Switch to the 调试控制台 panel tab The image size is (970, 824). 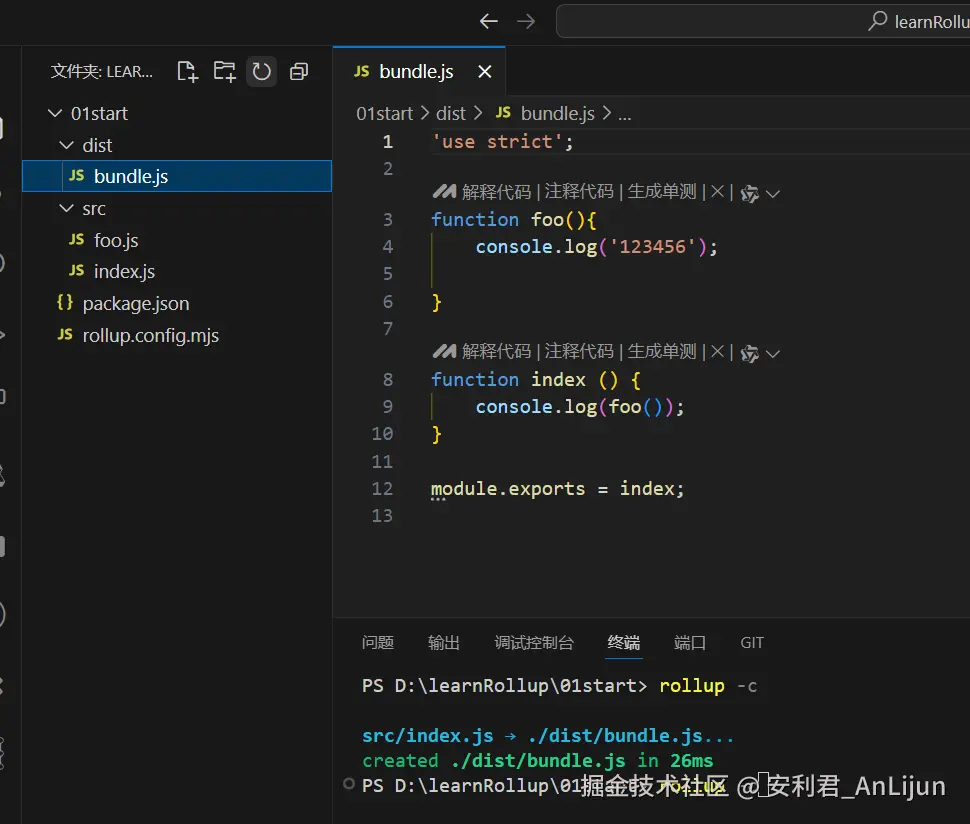click(534, 643)
